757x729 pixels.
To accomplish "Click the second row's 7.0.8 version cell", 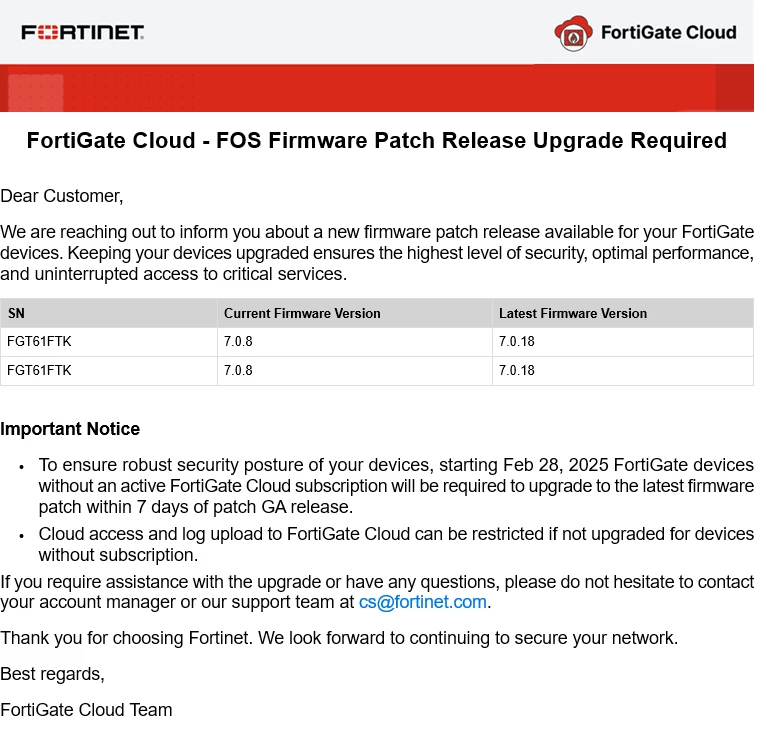I will pyautogui.click(x=355, y=371).
